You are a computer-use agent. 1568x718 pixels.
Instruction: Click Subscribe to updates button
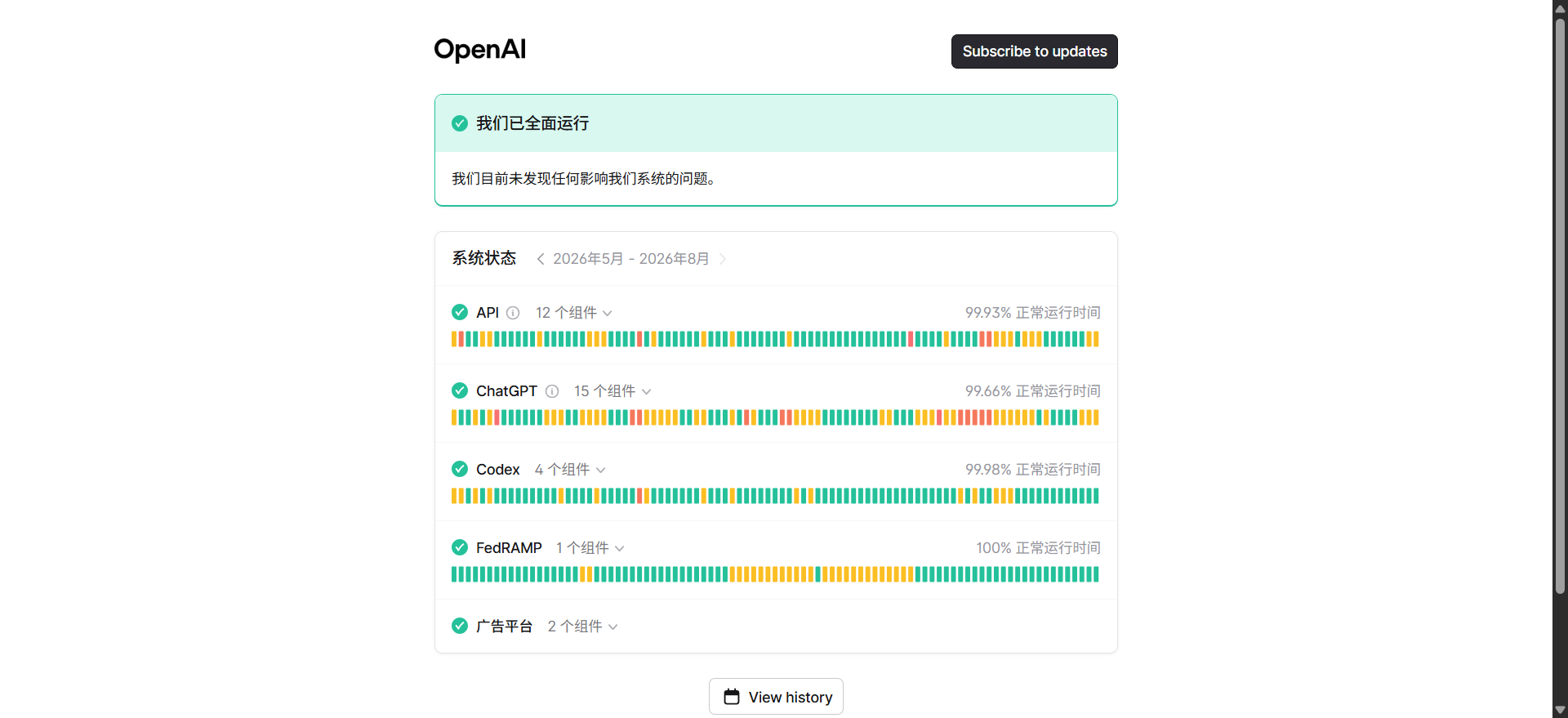1034,51
